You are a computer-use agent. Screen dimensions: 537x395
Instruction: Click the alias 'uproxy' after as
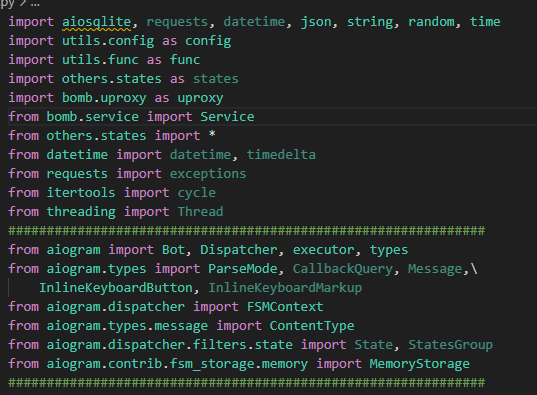pos(200,98)
